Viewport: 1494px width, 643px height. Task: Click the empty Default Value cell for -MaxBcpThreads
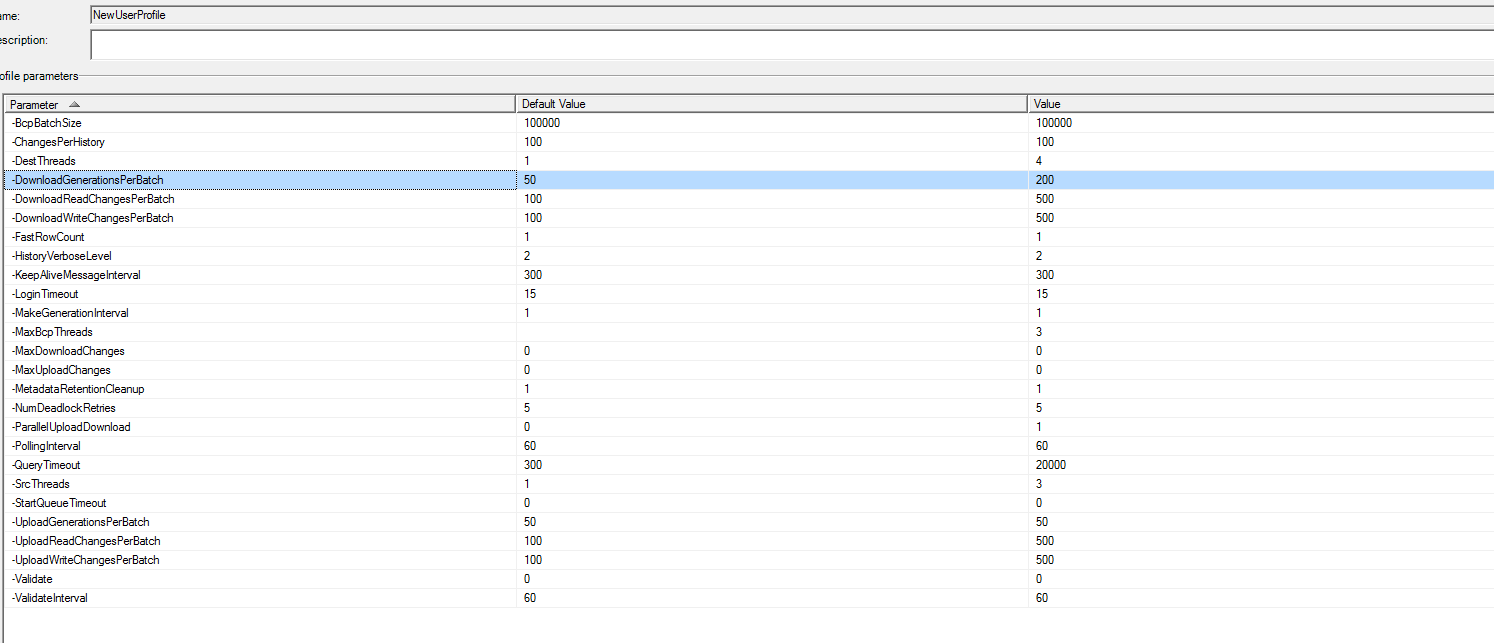pyautogui.click(x=773, y=332)
